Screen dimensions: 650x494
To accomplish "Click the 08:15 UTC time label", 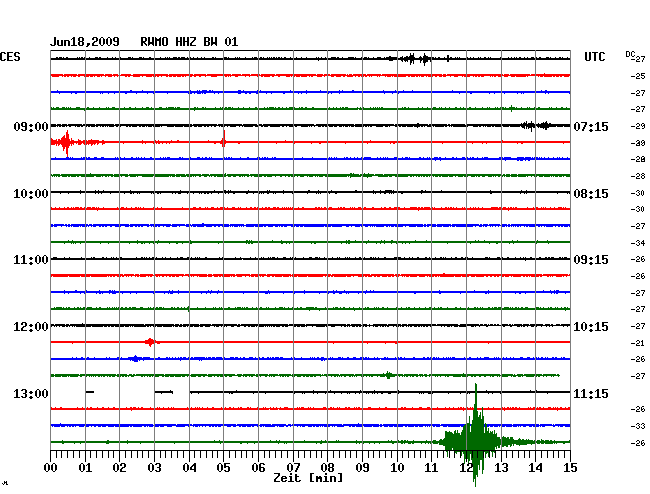I will 591,194.
